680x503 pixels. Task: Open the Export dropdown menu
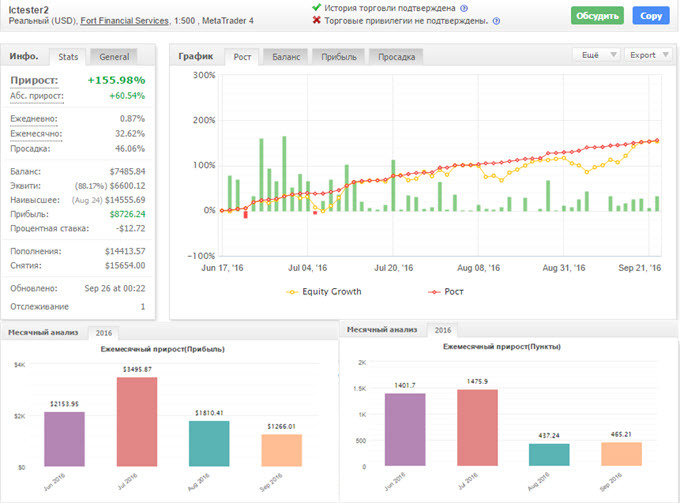click(x=648, y=55)
